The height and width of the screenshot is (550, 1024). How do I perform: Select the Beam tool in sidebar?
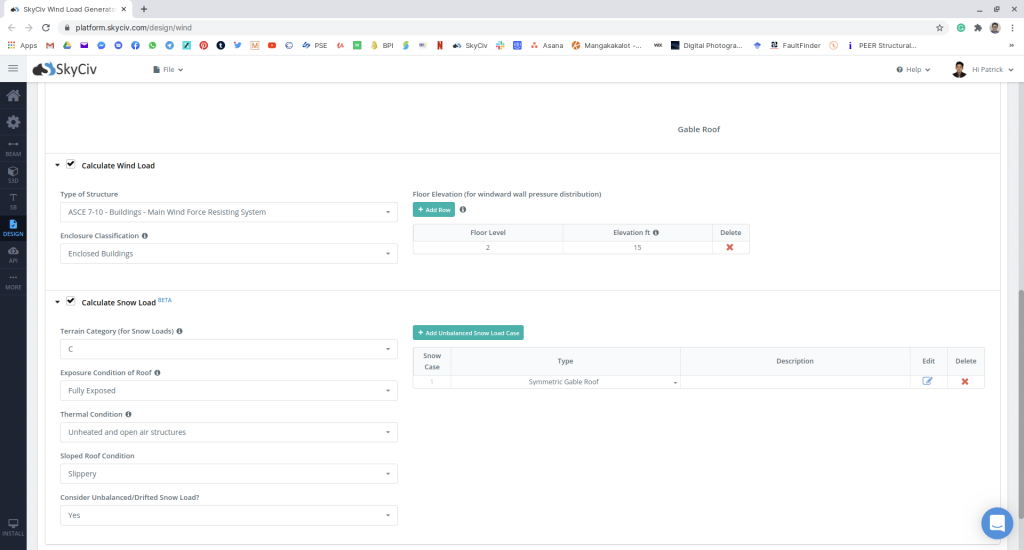[13, 148]
